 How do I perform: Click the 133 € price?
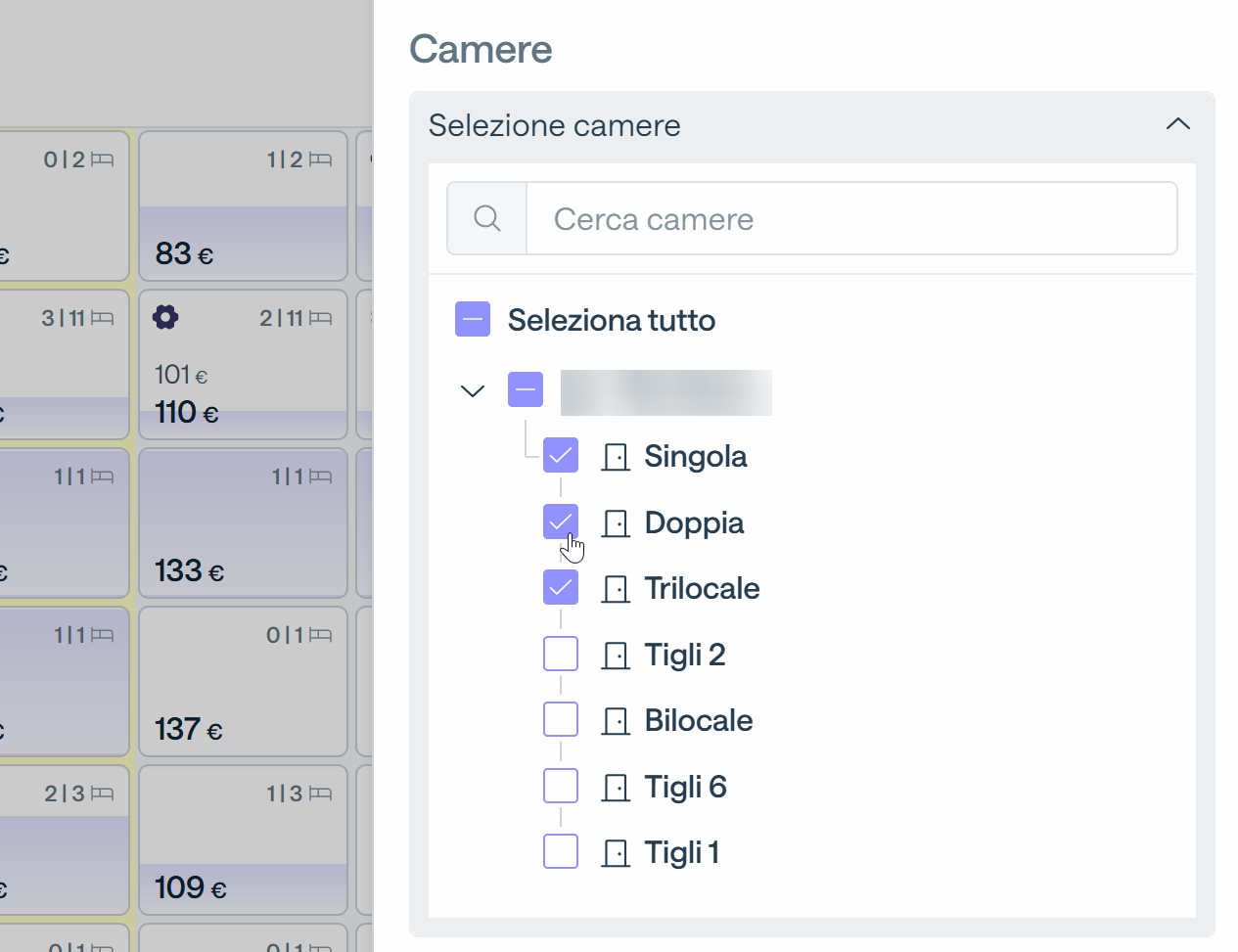[190, 571]
